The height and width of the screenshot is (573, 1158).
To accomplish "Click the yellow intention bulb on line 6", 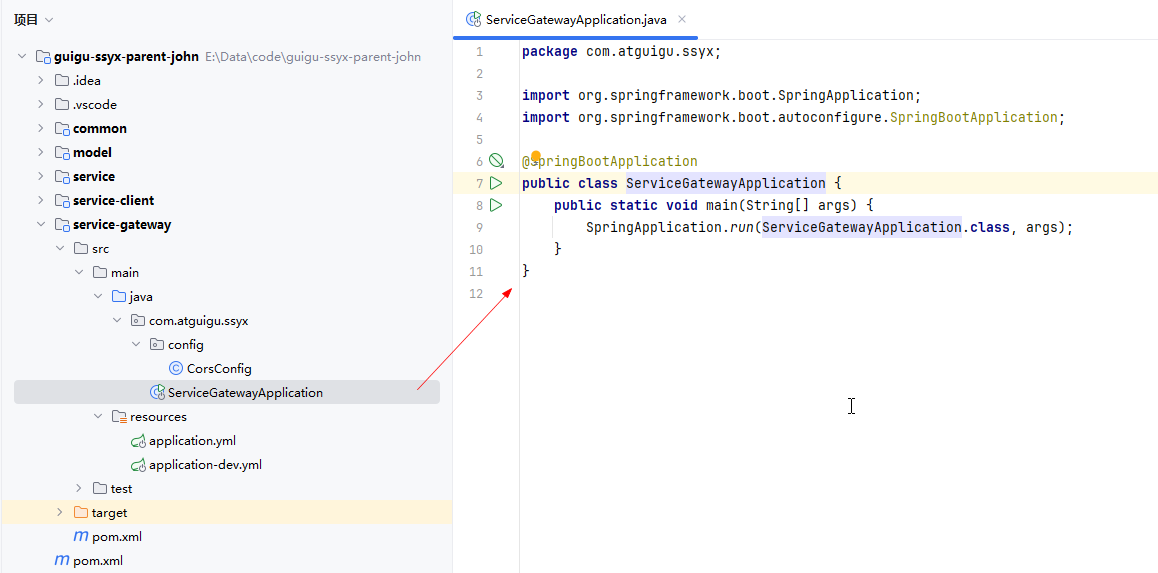I will [536, 157].
